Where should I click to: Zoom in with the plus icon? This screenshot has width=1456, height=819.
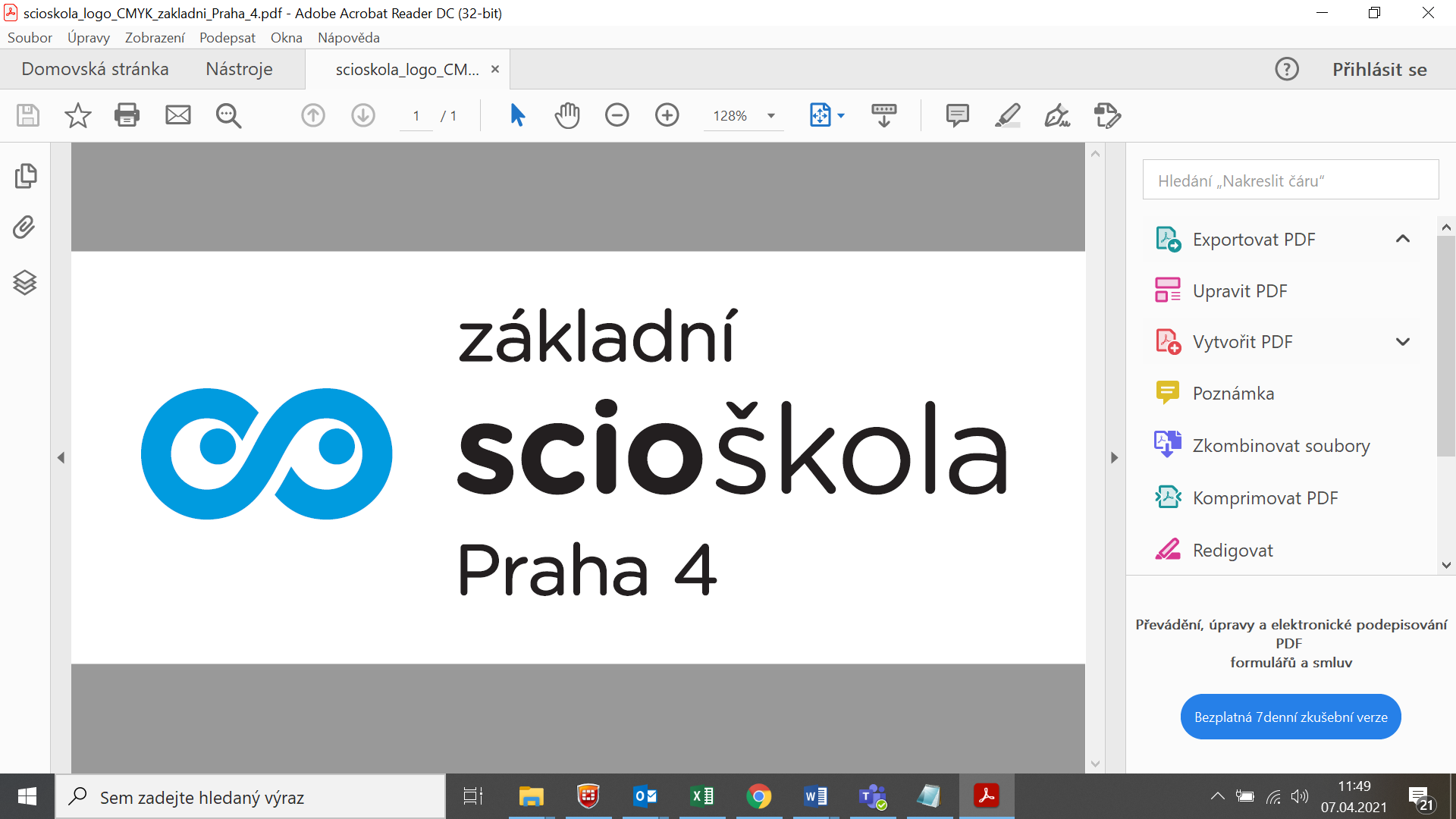(667, 115)
